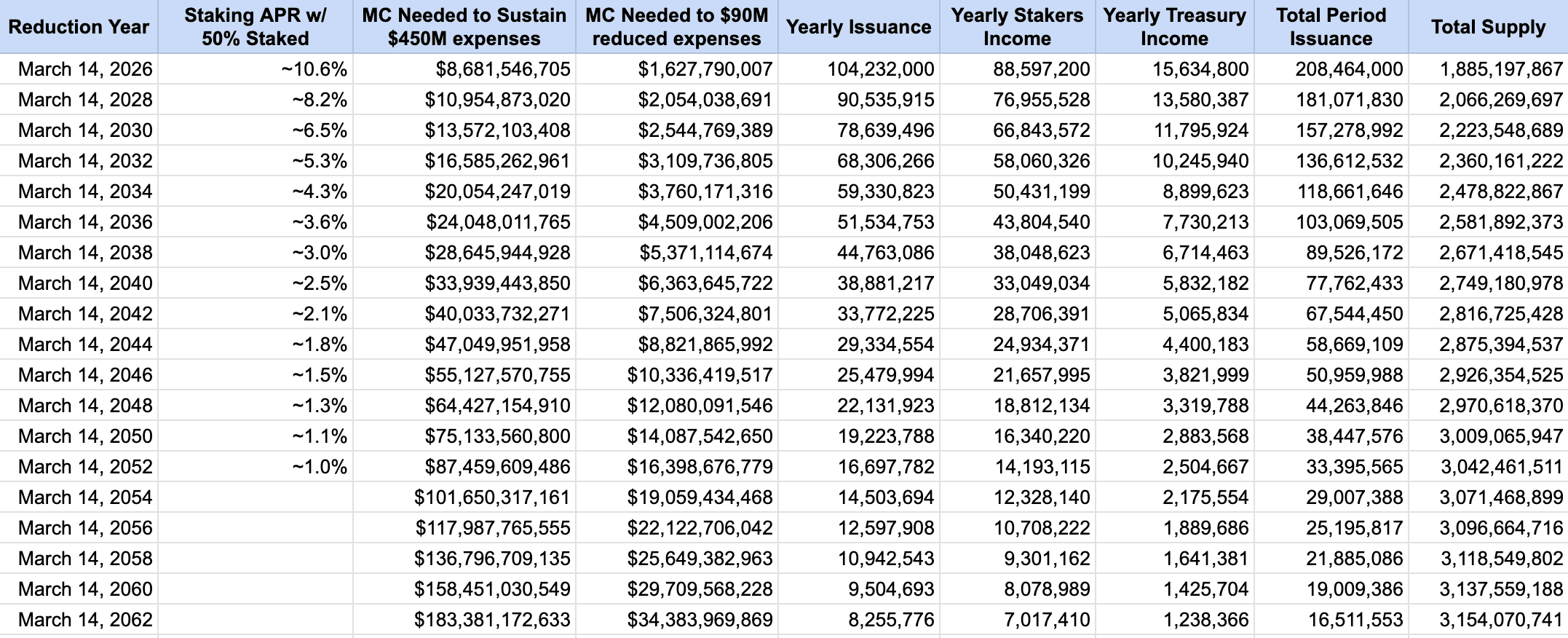Select the $34,383,969,869 reduced expenses cell
Screen dimensions: 1568x638
click(x=700, y=620)
